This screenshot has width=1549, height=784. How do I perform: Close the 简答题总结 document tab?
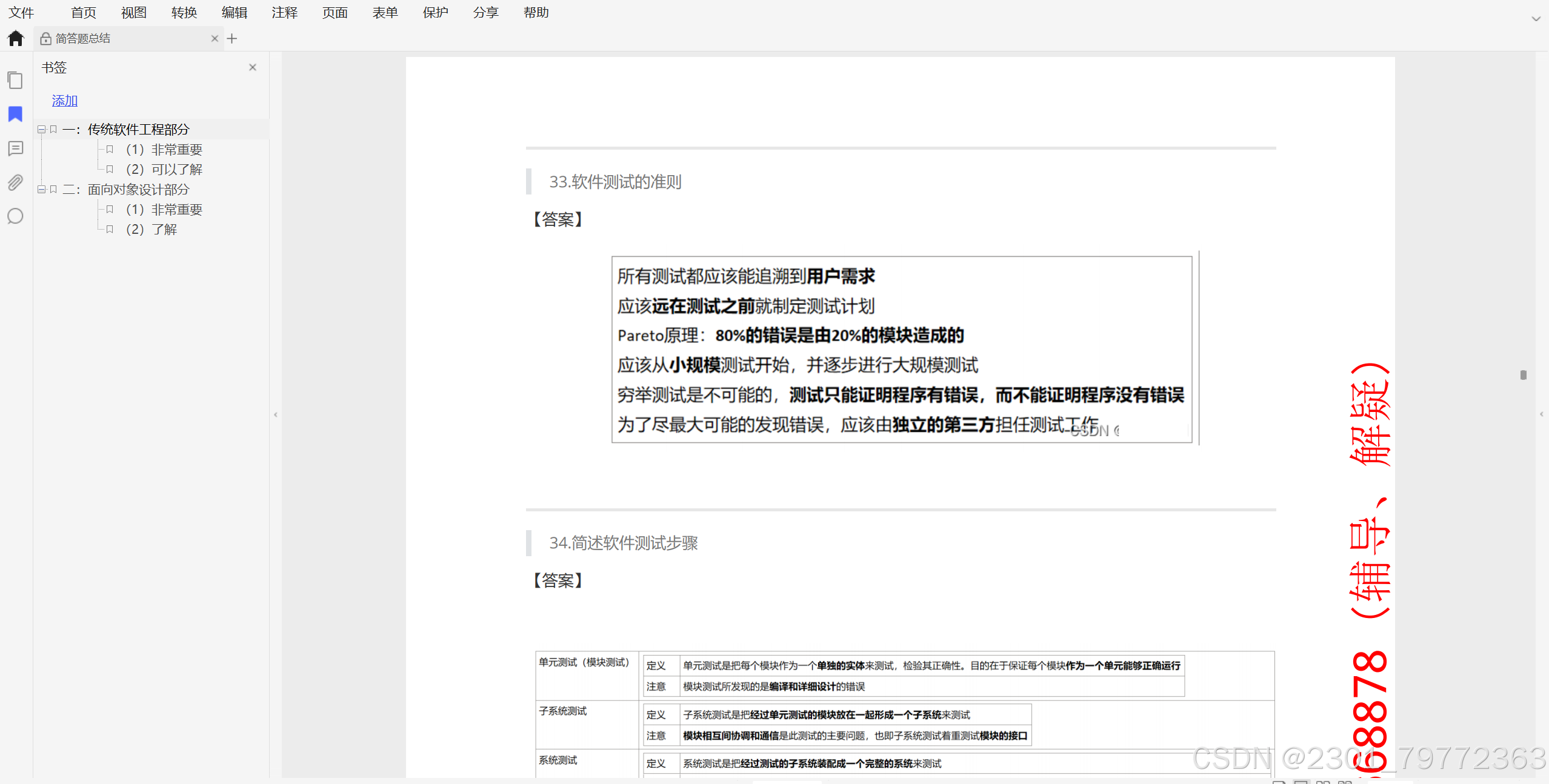(215, 39)
